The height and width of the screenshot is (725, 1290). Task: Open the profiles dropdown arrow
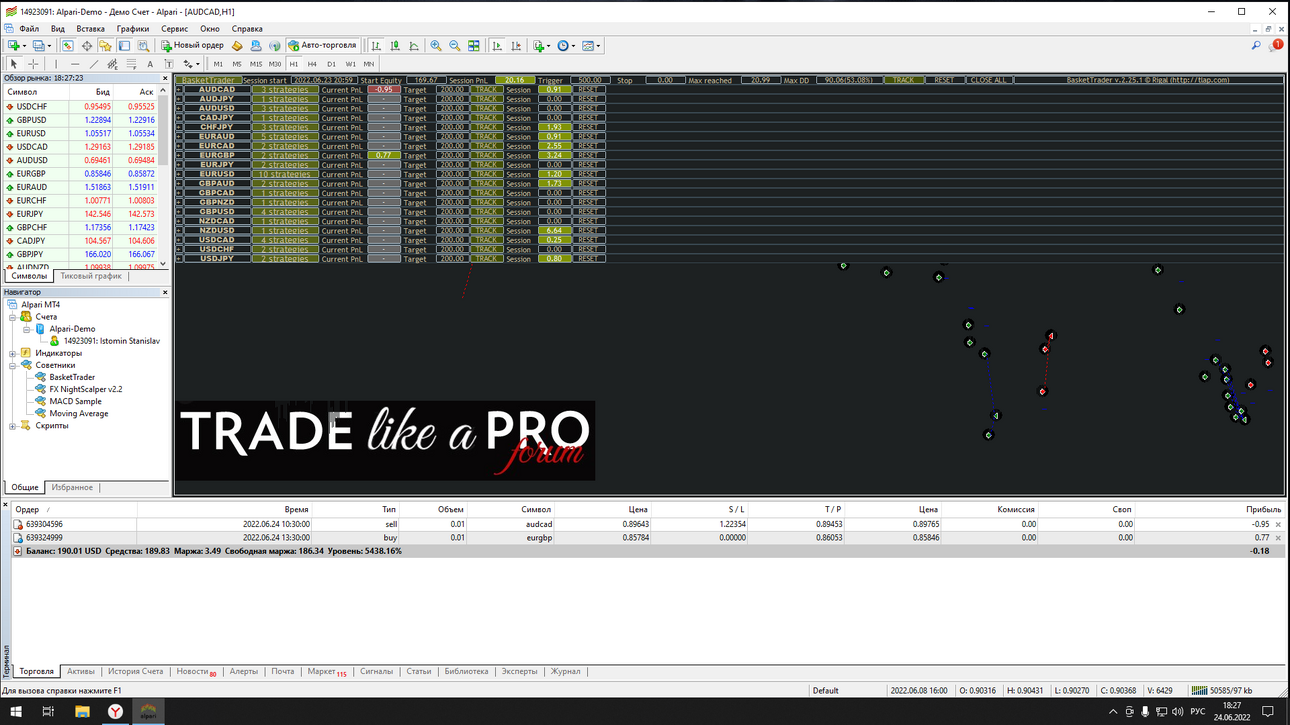pos(49,45)
